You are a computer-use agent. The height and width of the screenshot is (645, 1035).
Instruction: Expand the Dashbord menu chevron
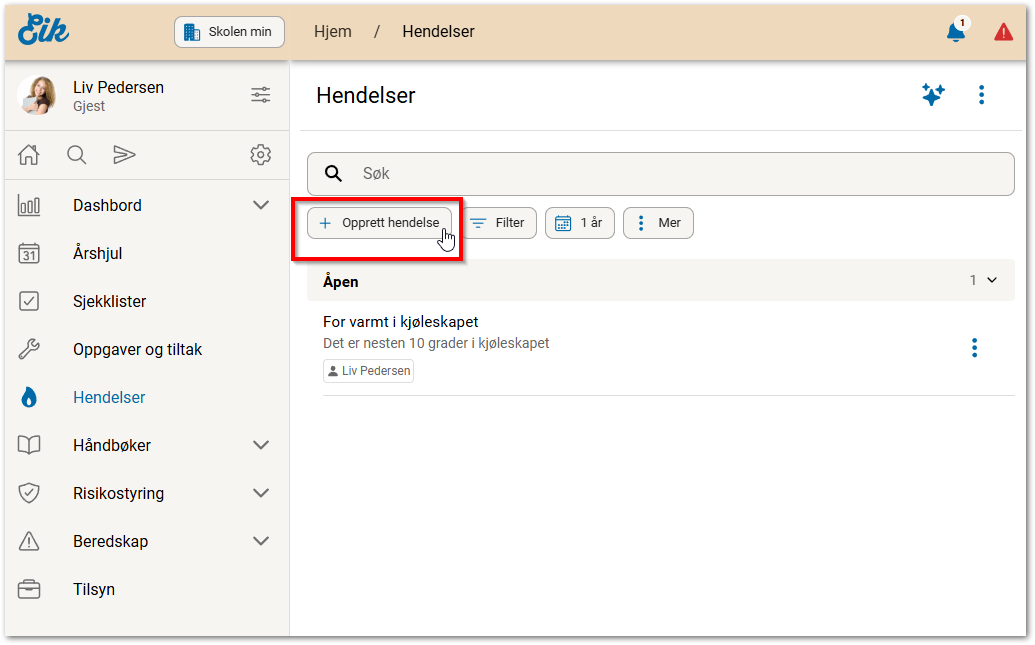tap(261, 205)
